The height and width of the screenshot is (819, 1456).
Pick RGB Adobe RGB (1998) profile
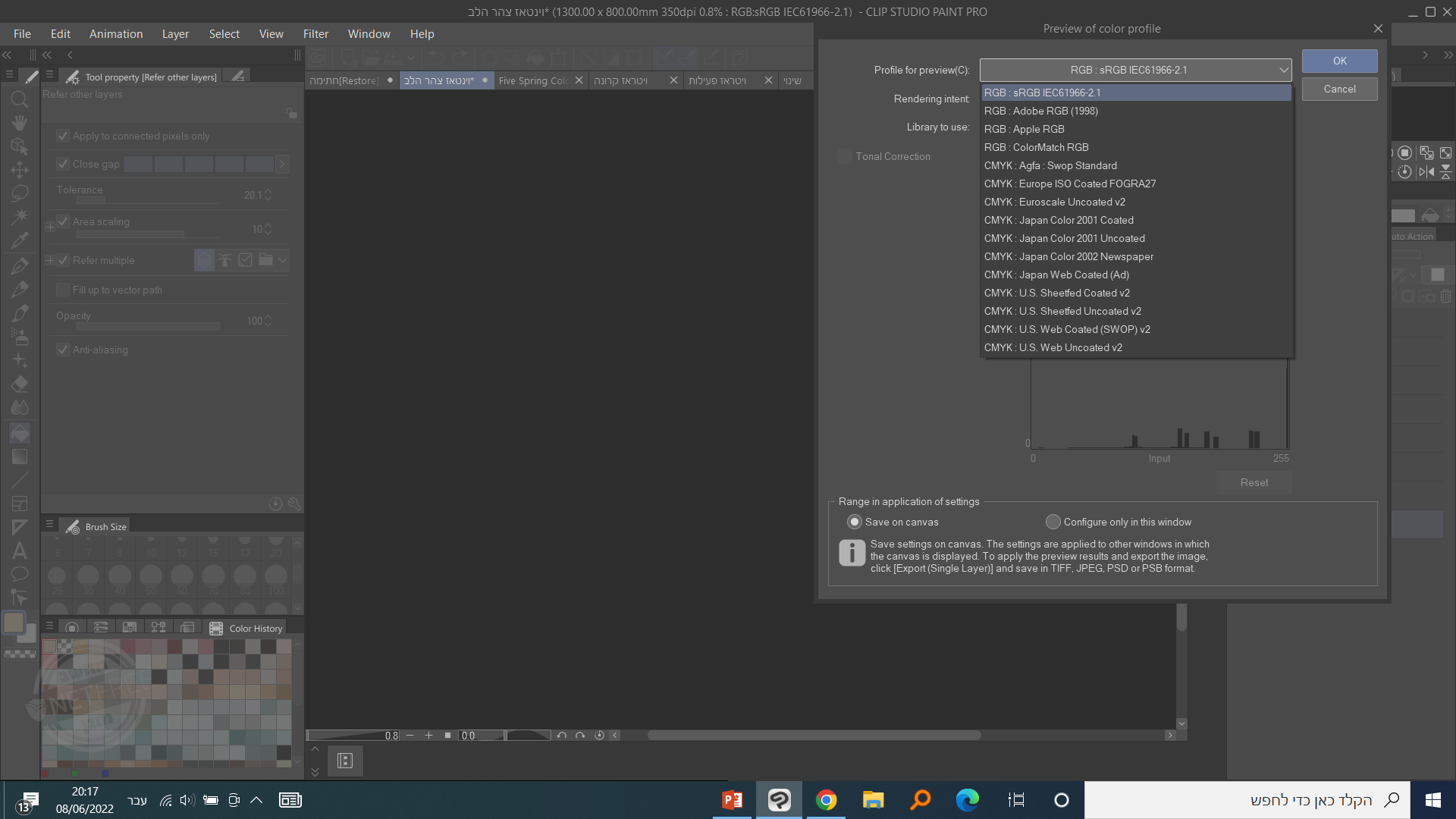pos(1040,111)
